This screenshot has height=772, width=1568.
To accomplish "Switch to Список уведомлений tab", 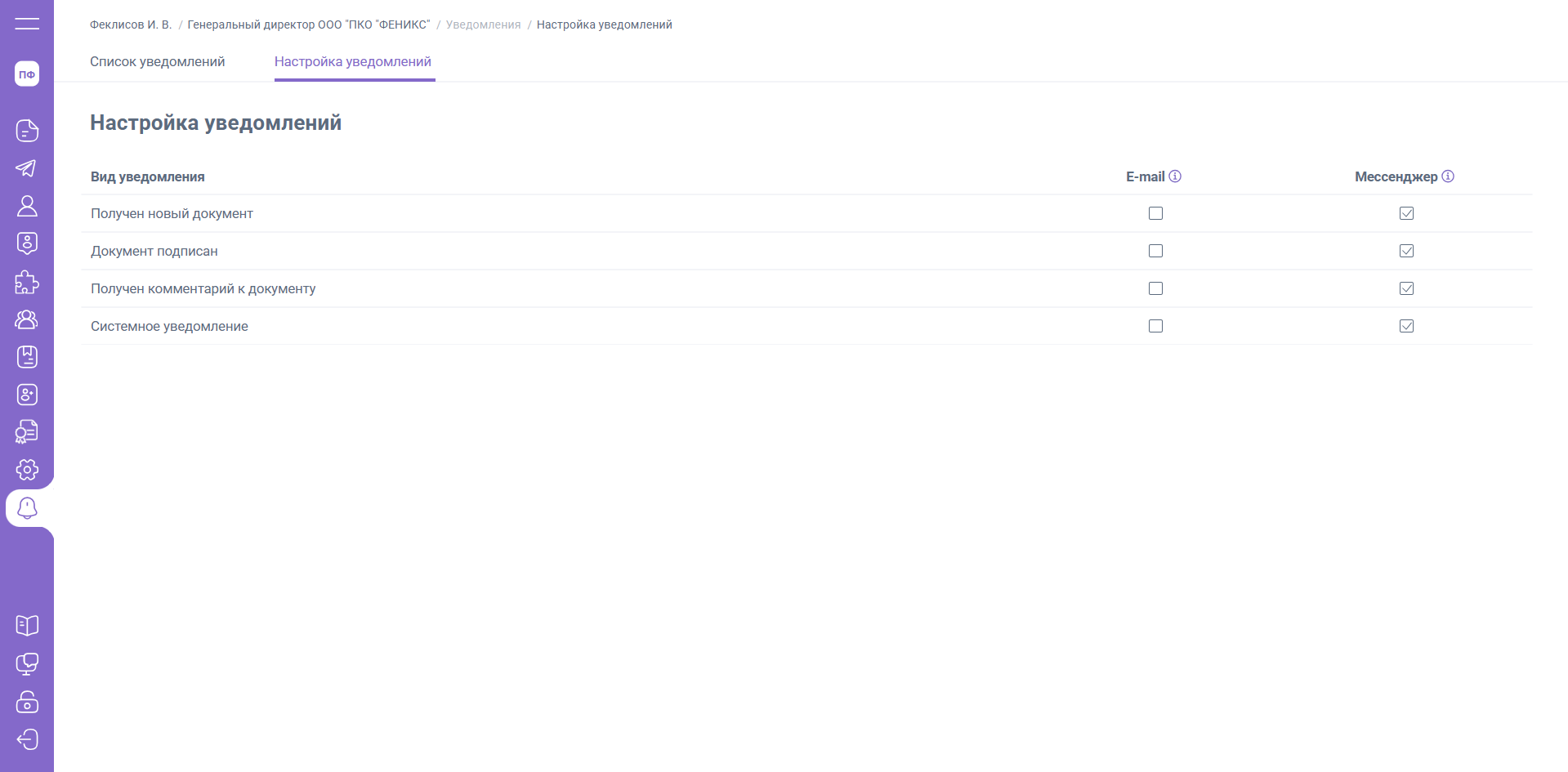I will [x=157, y=62].
